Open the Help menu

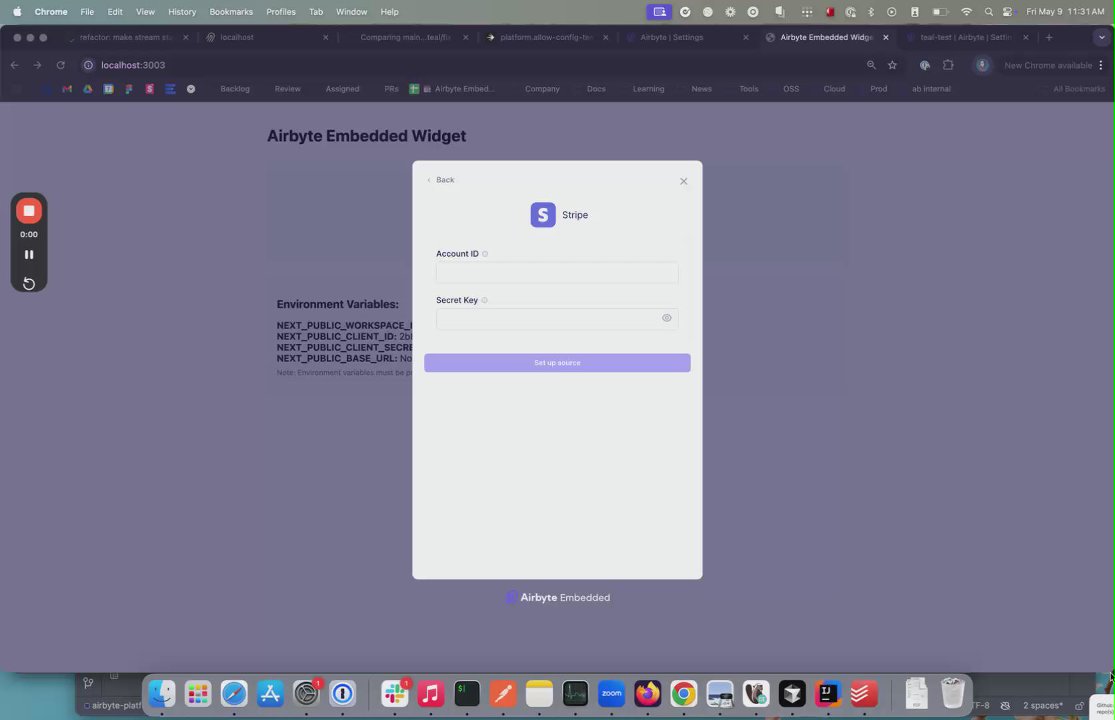click(389, 11)
